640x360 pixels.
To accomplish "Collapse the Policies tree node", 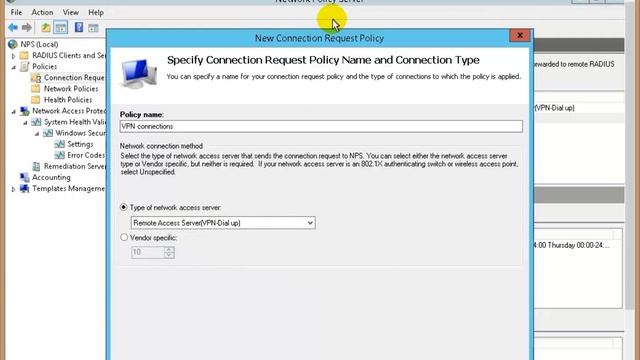I will [x=13, y=67].
